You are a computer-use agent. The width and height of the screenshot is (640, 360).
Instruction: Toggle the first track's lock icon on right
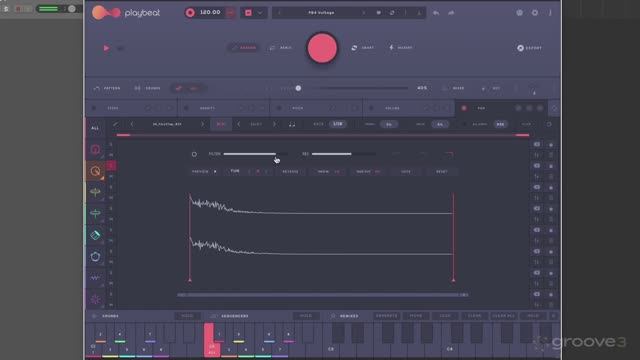pyautogui.click(x=551, y=144)
